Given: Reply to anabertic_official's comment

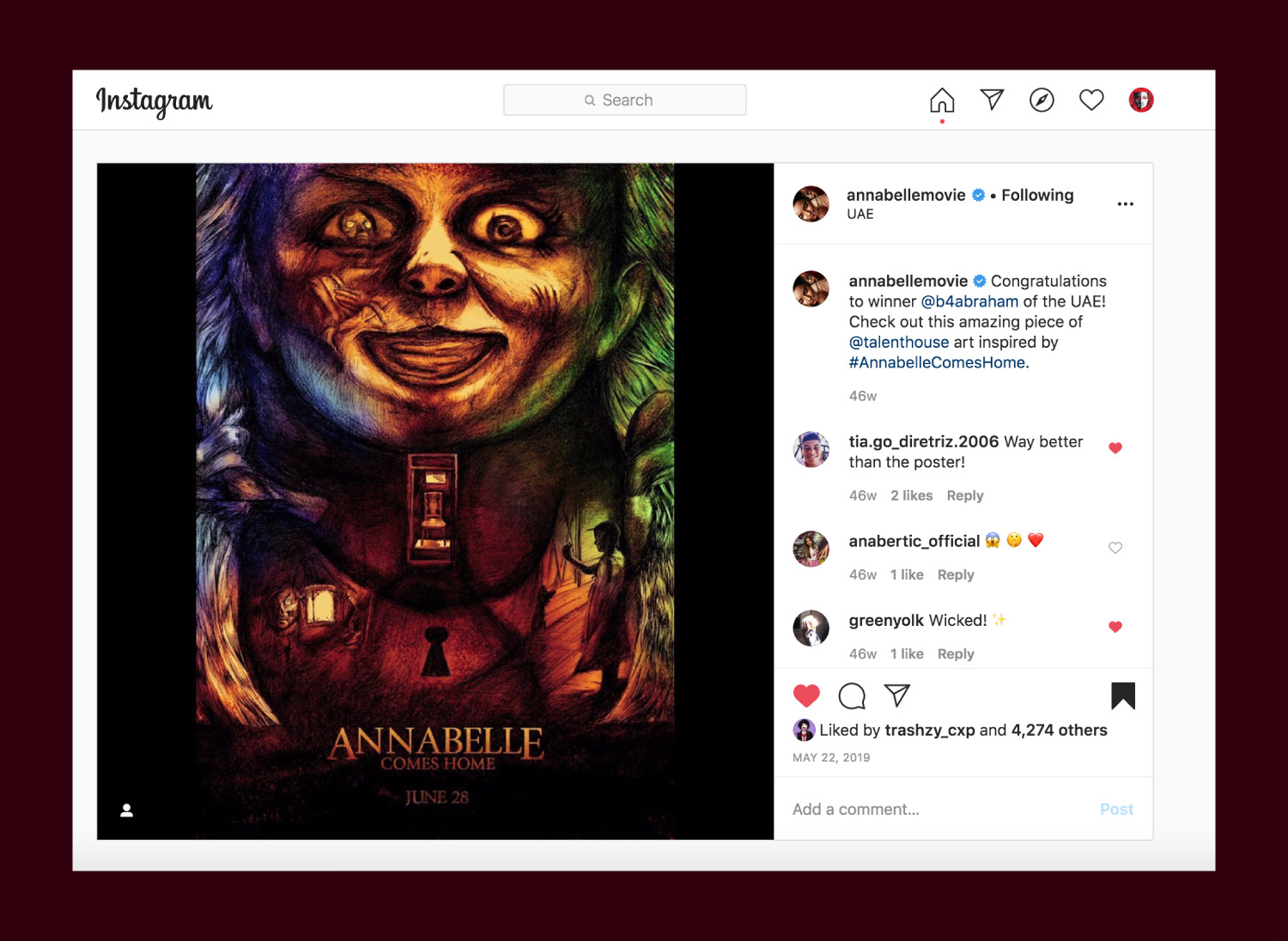Looking at the screenshot, I should coord(956,574).
